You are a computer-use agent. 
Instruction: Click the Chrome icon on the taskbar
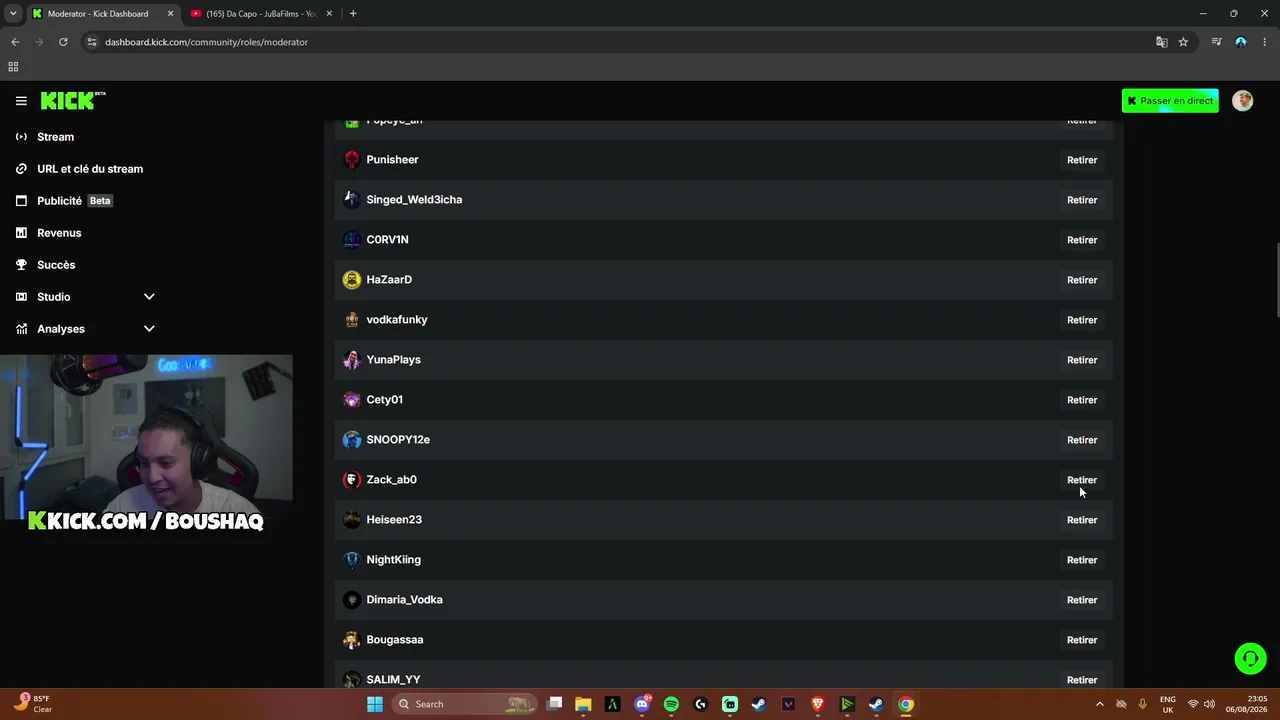pos(905,704)
